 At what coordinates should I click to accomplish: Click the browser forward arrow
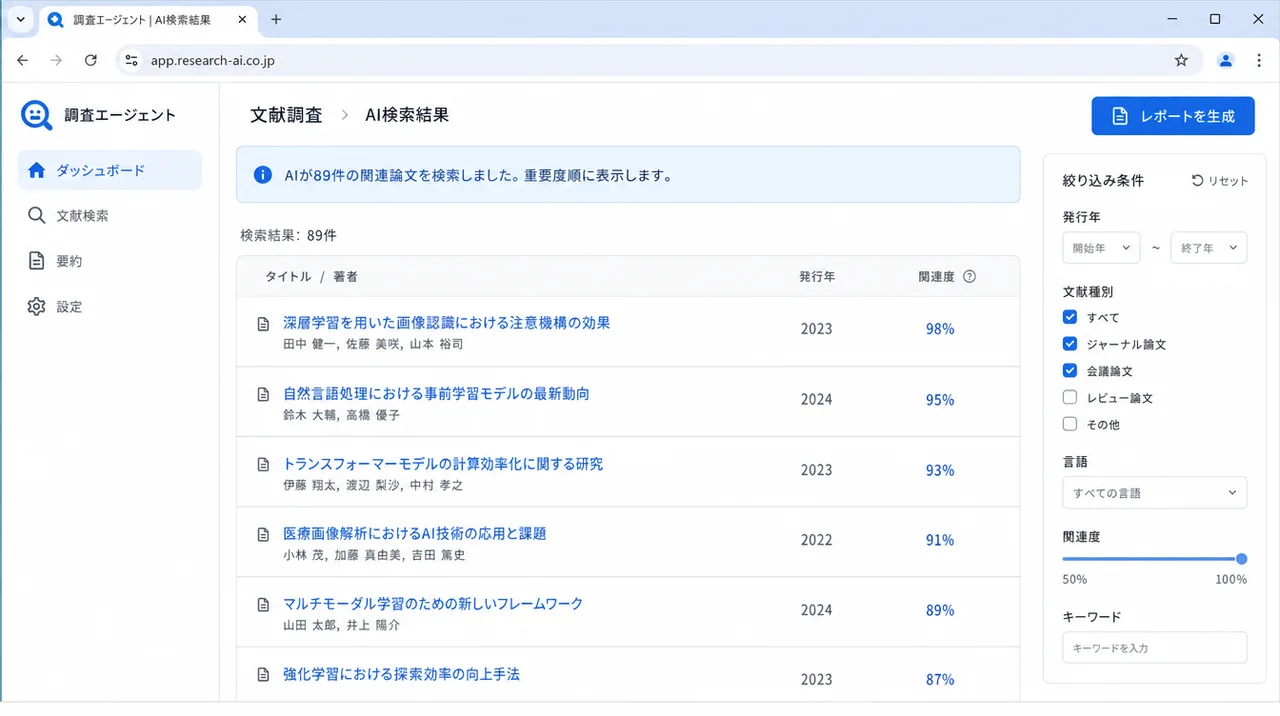[56, 60]
